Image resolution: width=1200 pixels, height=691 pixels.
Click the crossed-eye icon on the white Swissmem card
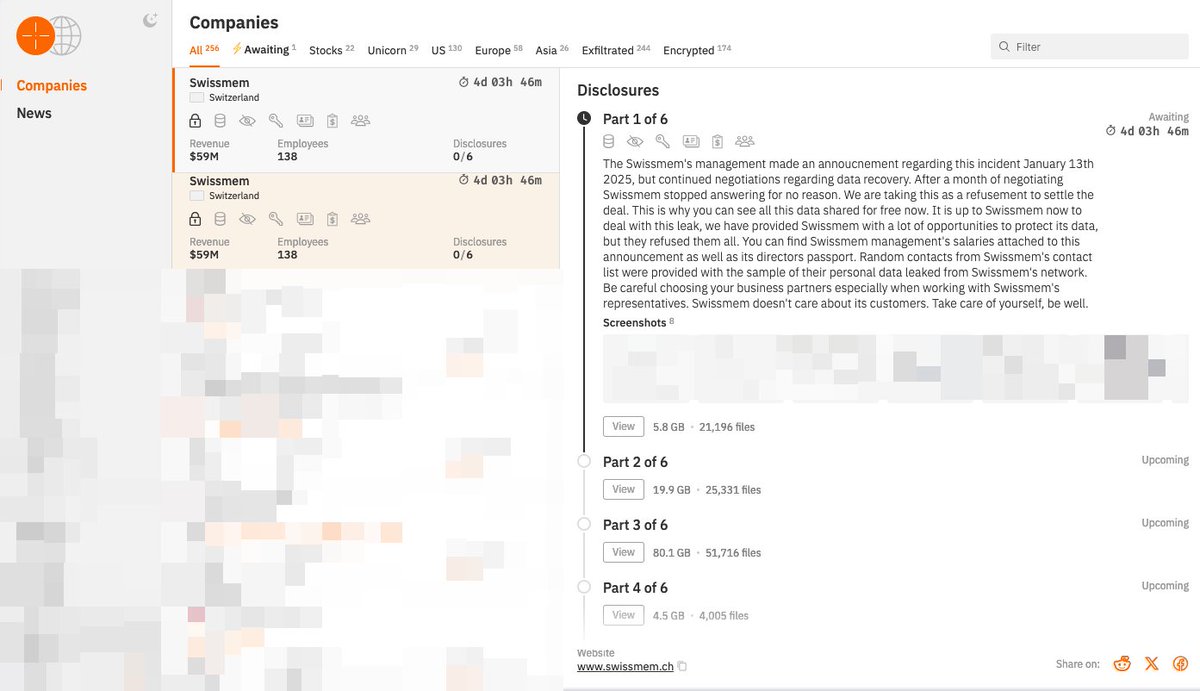click(247, 121)
